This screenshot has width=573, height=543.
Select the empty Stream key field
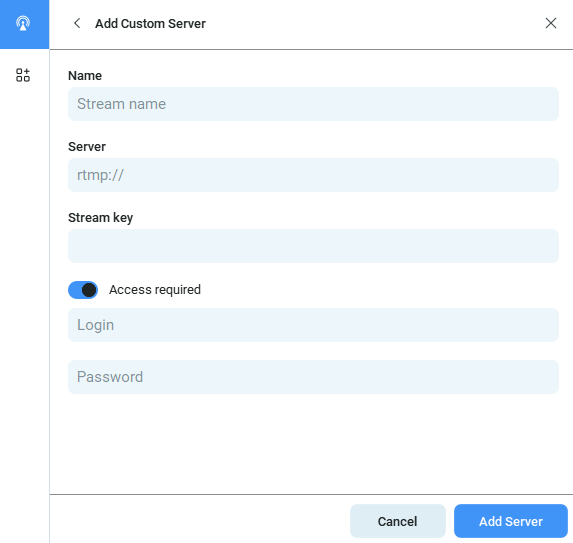click(x=313, y=246)
